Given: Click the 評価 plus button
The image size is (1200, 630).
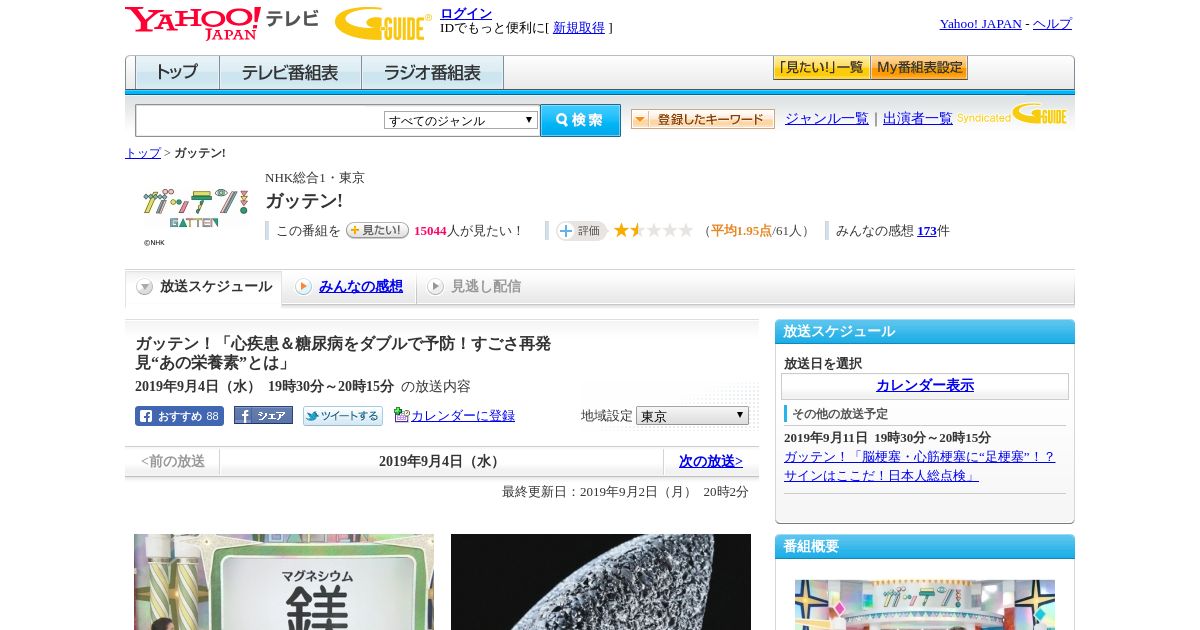Looking at the screenshot, I should click(582, 230).
